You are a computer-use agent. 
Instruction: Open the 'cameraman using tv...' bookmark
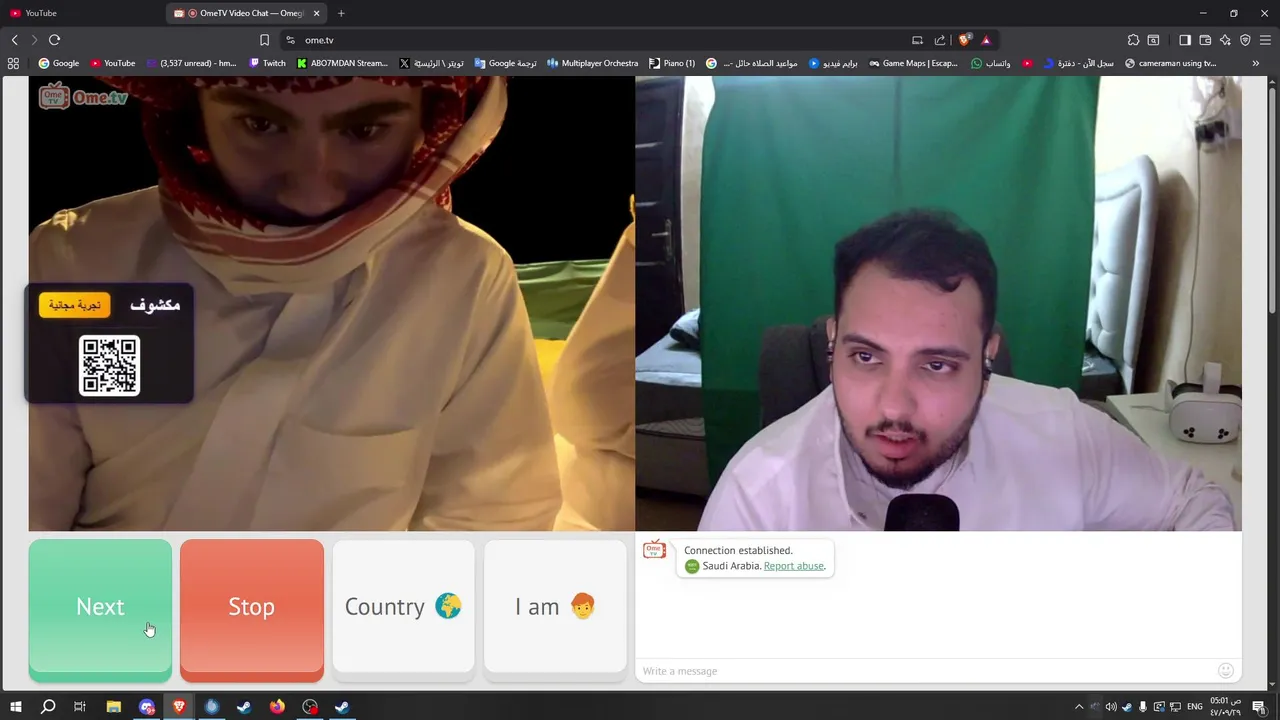[x=1170, y=63]
